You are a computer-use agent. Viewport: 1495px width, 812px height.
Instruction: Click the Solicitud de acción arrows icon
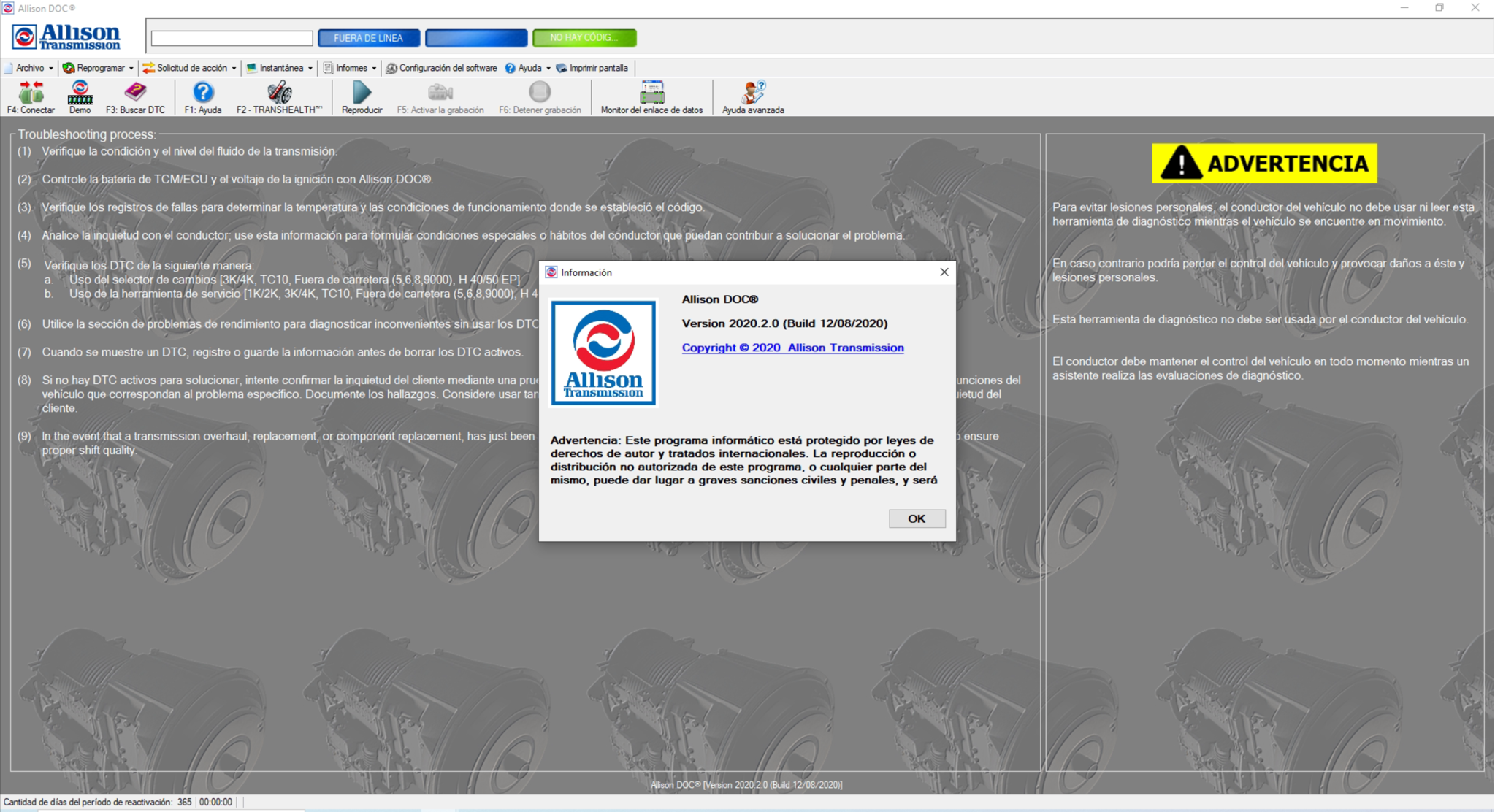pyautogui.click(x=149, y=68)
